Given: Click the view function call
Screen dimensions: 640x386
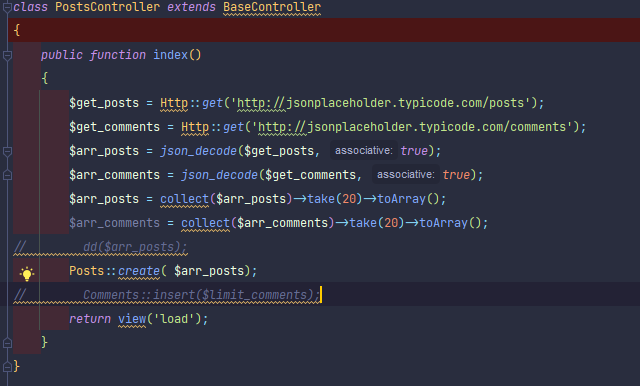Looking at the screenshot, I should tap(132, 319).
